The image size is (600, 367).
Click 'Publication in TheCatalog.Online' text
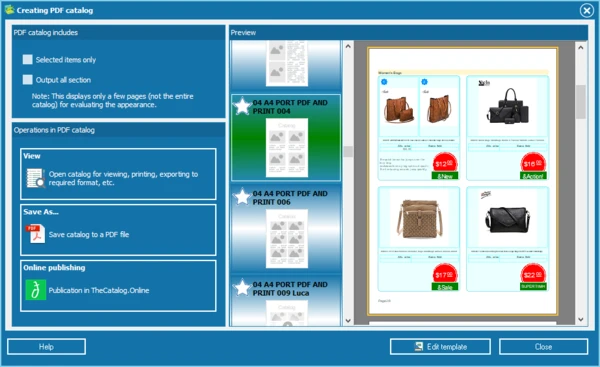coord(99,290)
